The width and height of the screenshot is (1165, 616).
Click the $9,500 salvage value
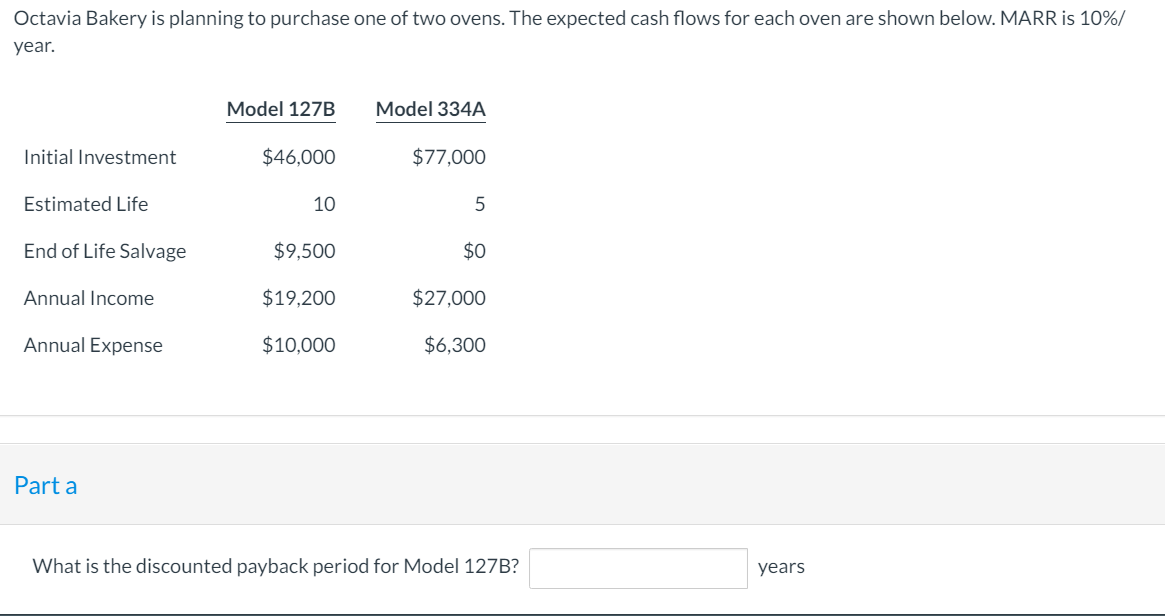pos(304,251)
